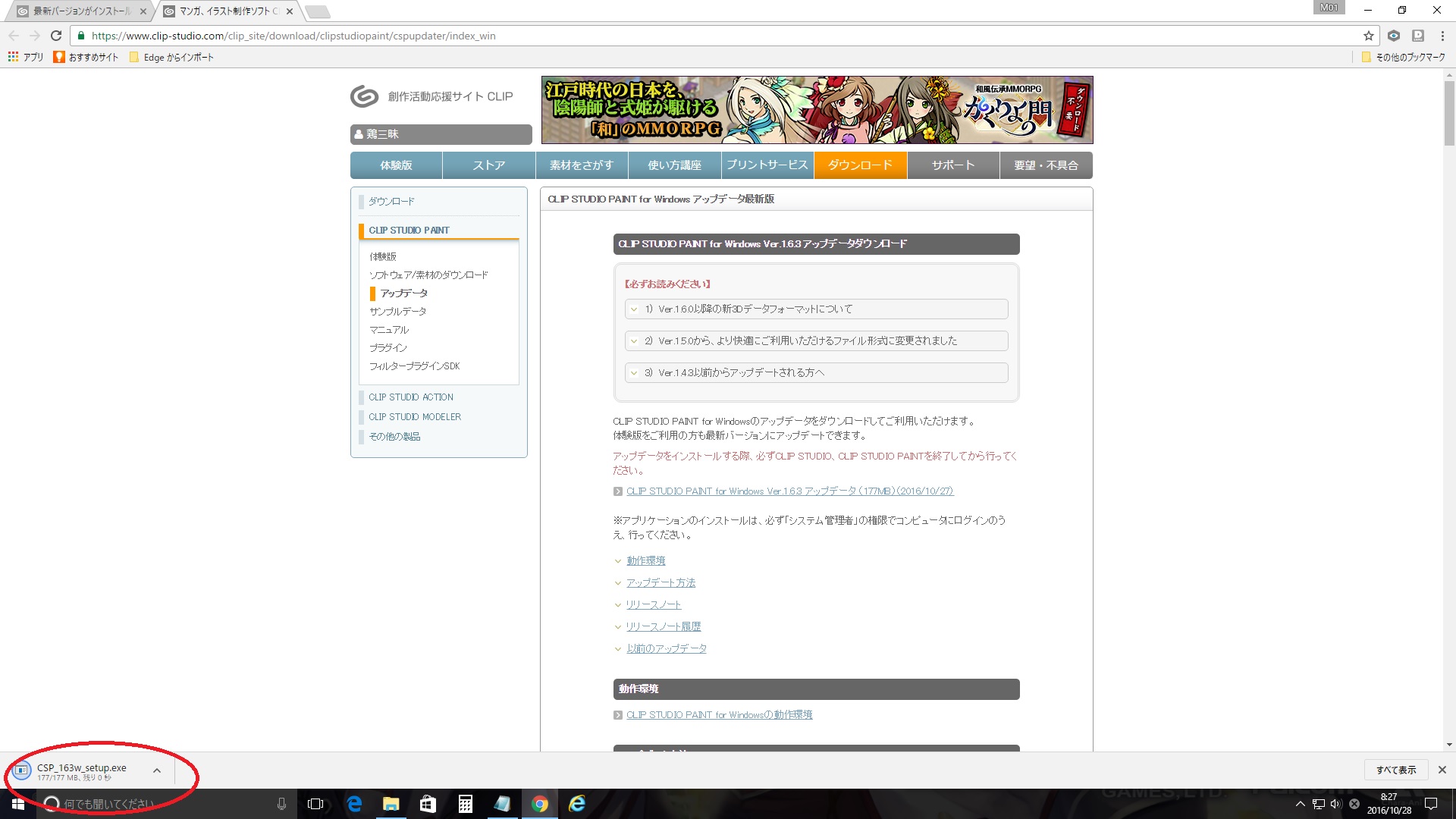Viewport: 1456px width, 819px height.
Task: Open 体験版 in the top navigation bar
Action: point(396,165)
